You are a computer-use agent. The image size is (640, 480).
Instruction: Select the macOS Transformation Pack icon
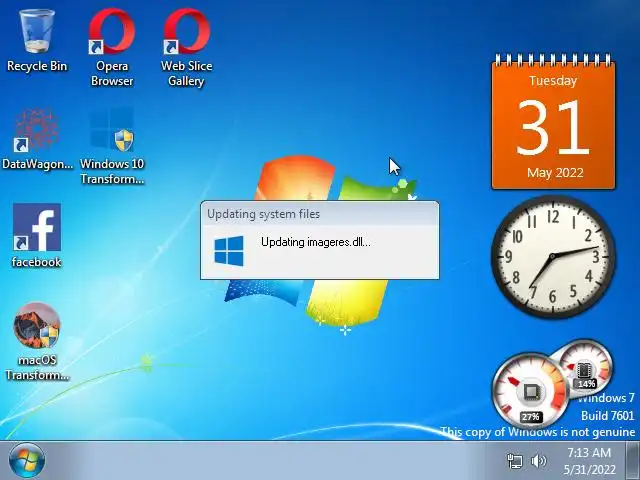click(x=37, y=341)
